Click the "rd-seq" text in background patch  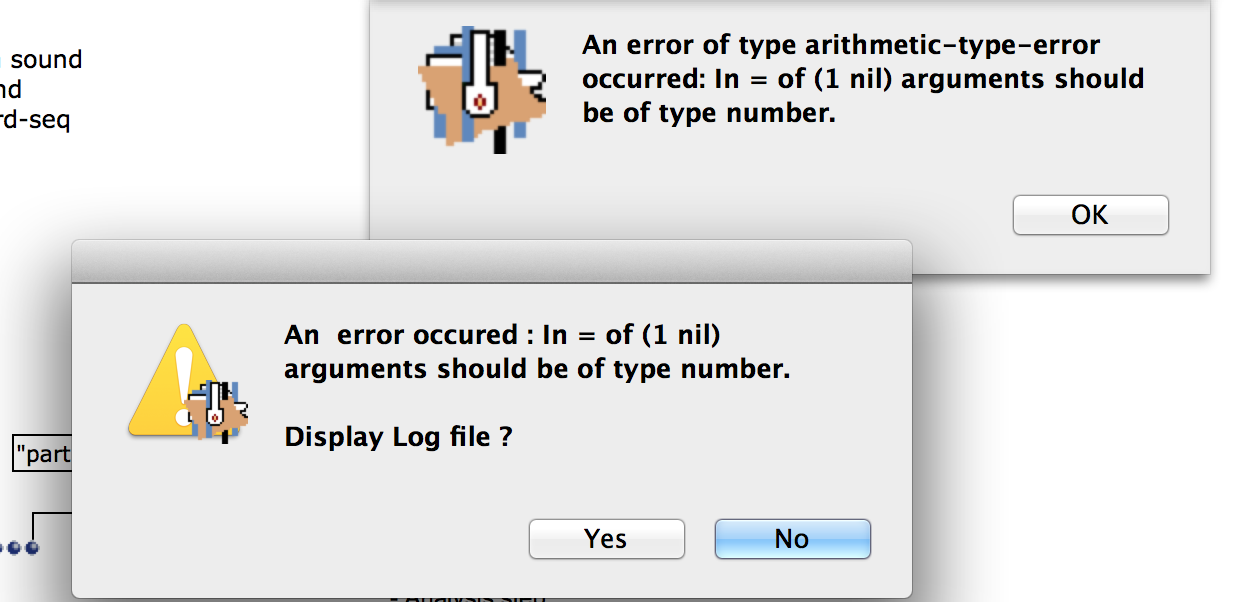pyautogui.click(x=35, y=121)
